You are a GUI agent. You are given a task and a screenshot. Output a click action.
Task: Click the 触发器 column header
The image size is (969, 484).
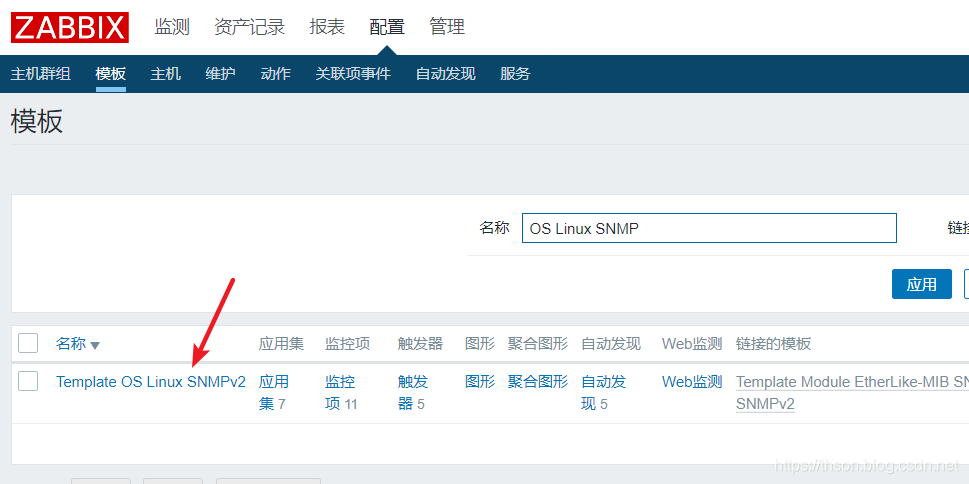click(420, 344)
